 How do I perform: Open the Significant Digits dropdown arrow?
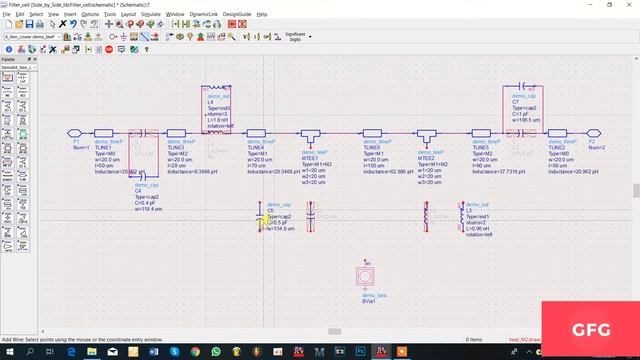click(x=310, y=37)
